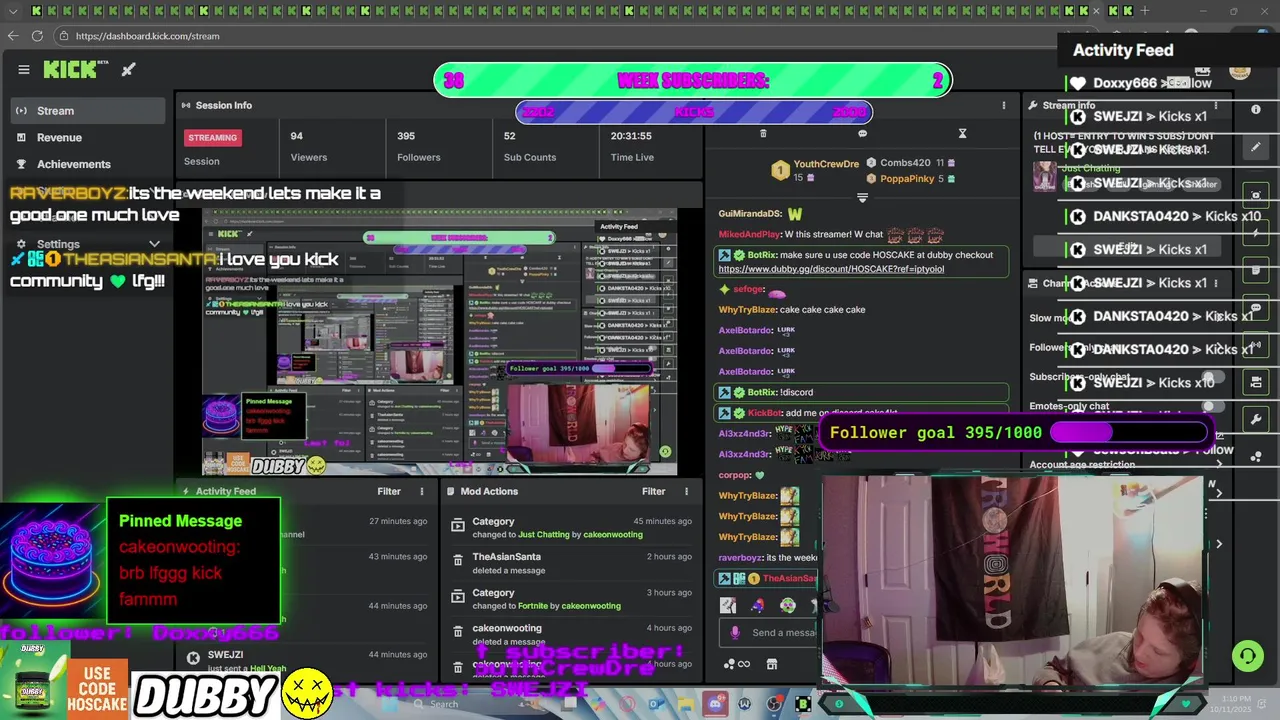Expand the chat leaderboard arrow
Screen dimensions: 1280x720
coord(862,198)
